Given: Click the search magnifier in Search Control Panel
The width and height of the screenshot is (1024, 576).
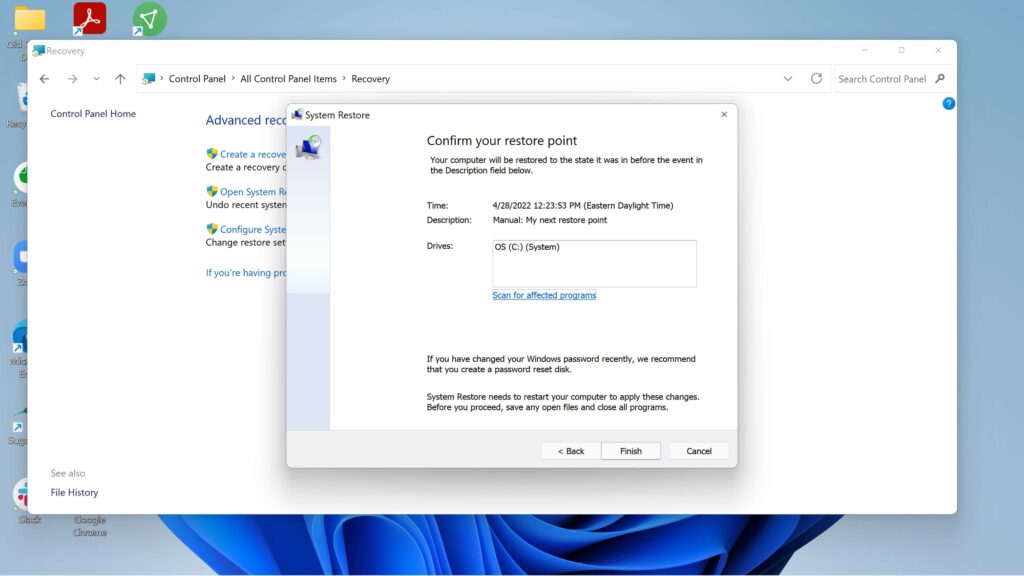Looking at the screenshot, I should point(940,78).
